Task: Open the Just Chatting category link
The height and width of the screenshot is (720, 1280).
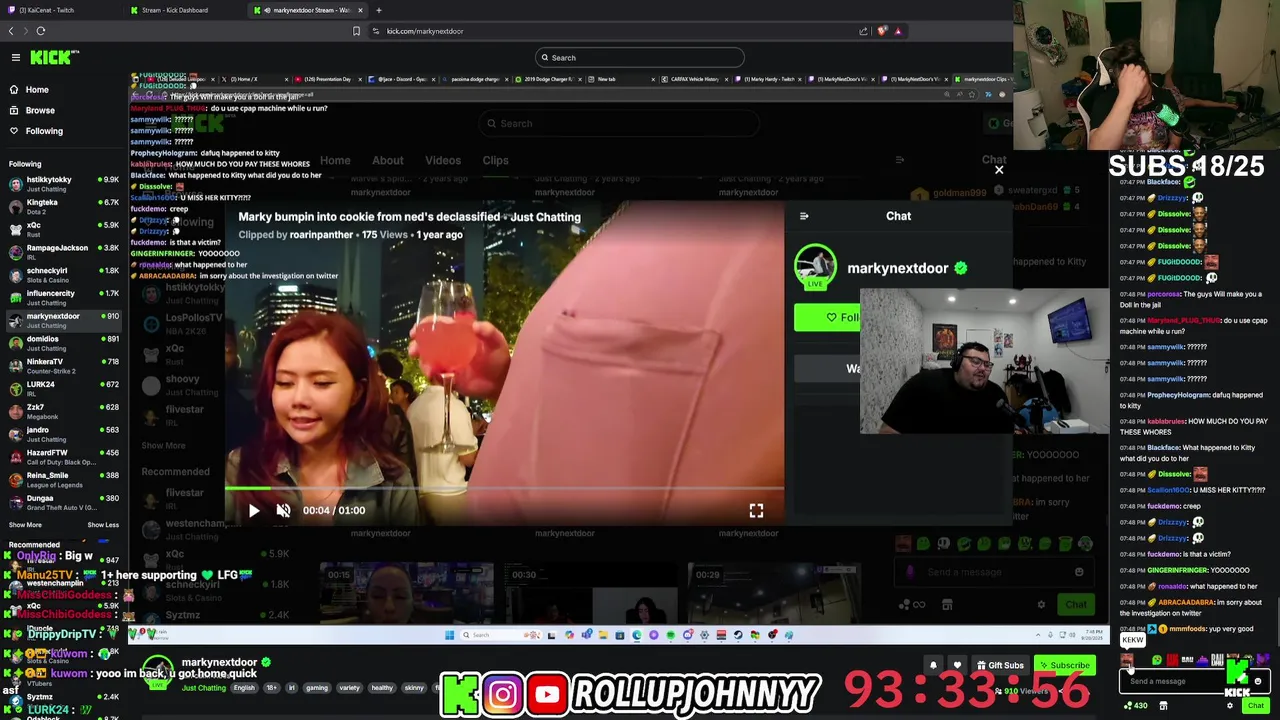Action: [204, 688]
